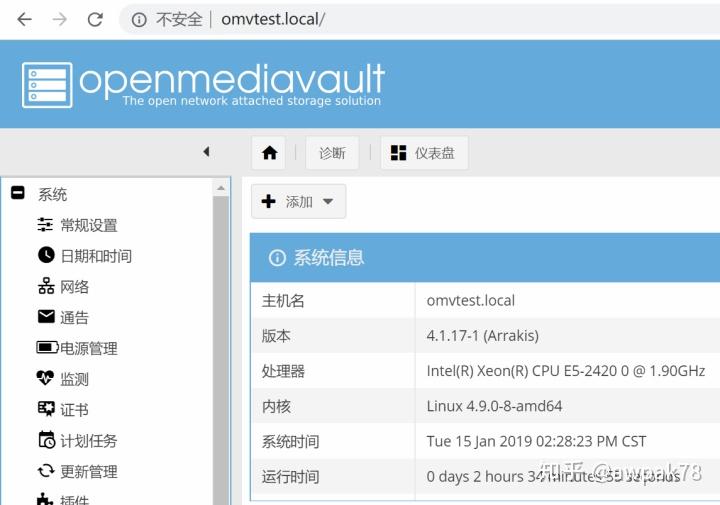Select 系统 in the navigation tree

[52, 194]
